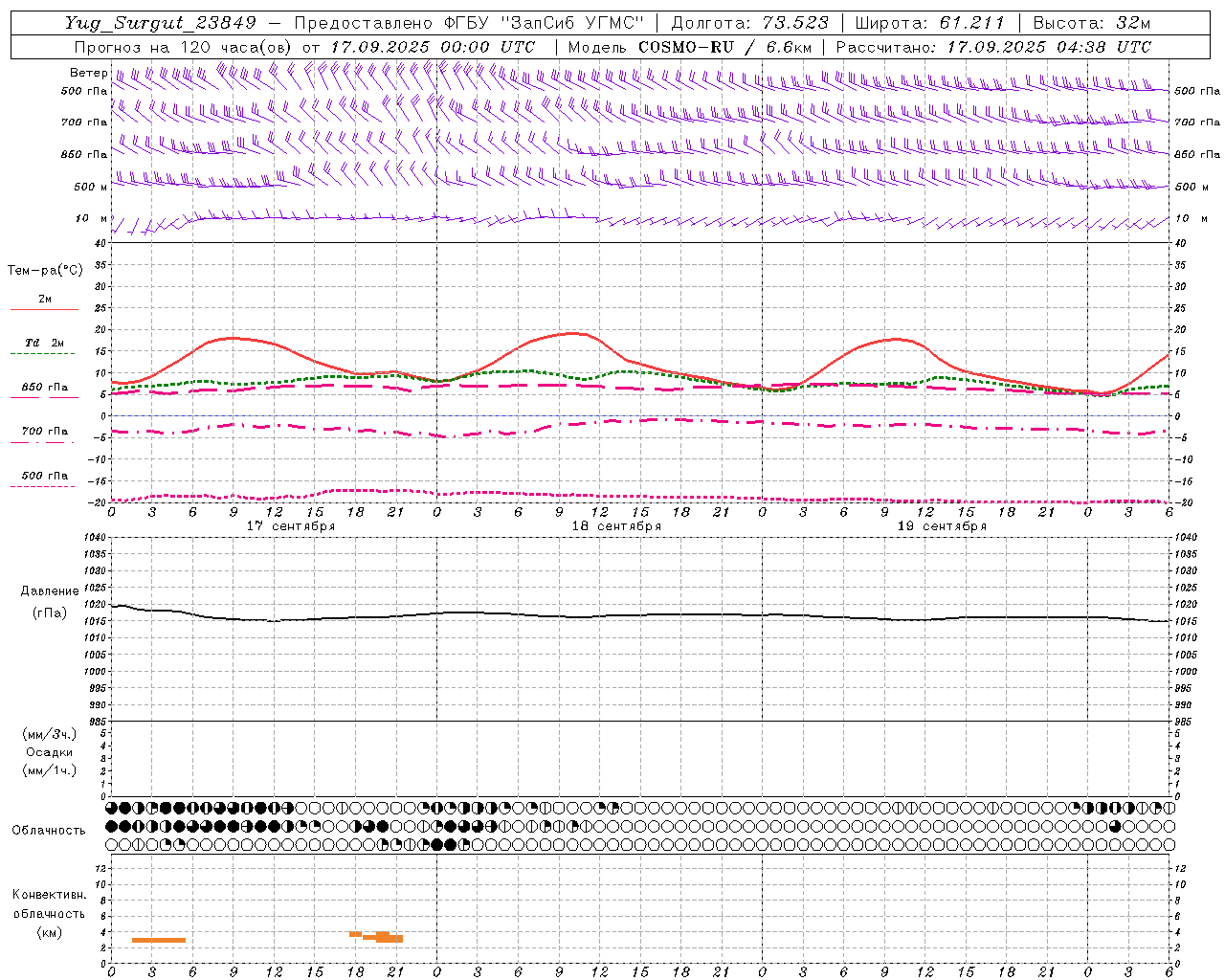The width and height of the screenshot is (1225, 980).
Task: Click the 'Давление' pressure panel label
Action: point(50,591)
